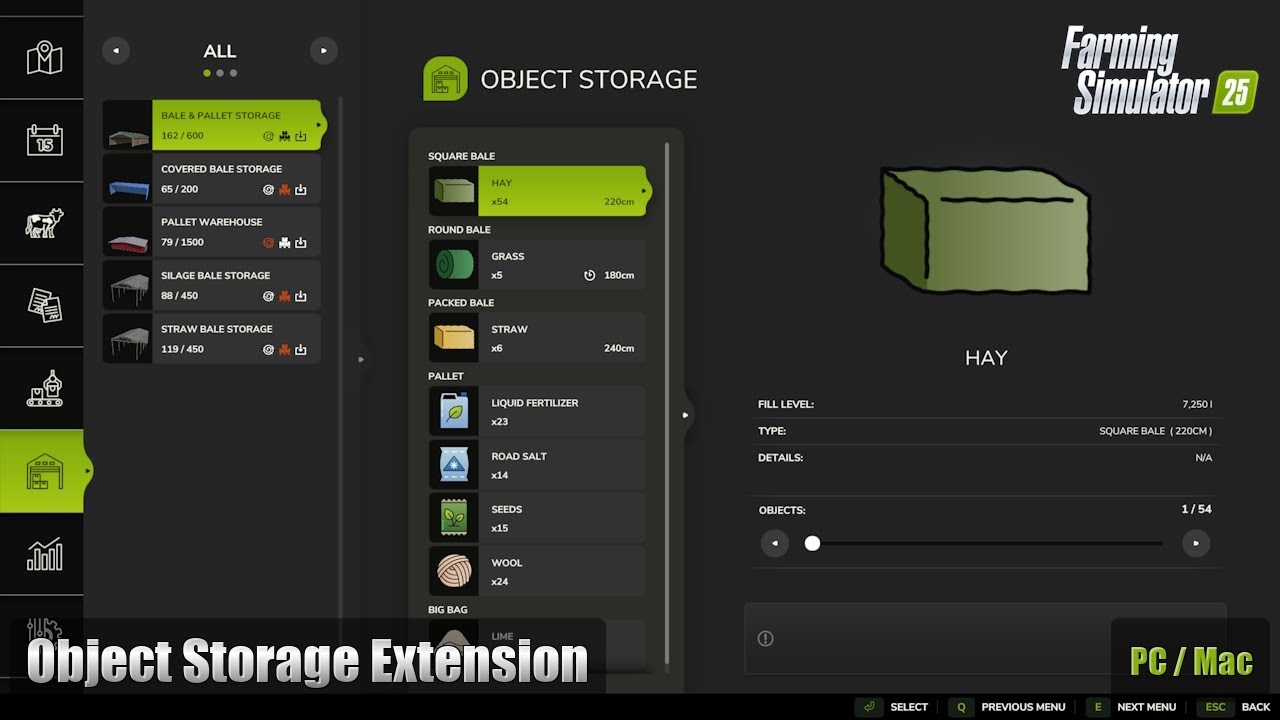Click orange pallet icon on Straw Bale Storage row

point(284,350)
